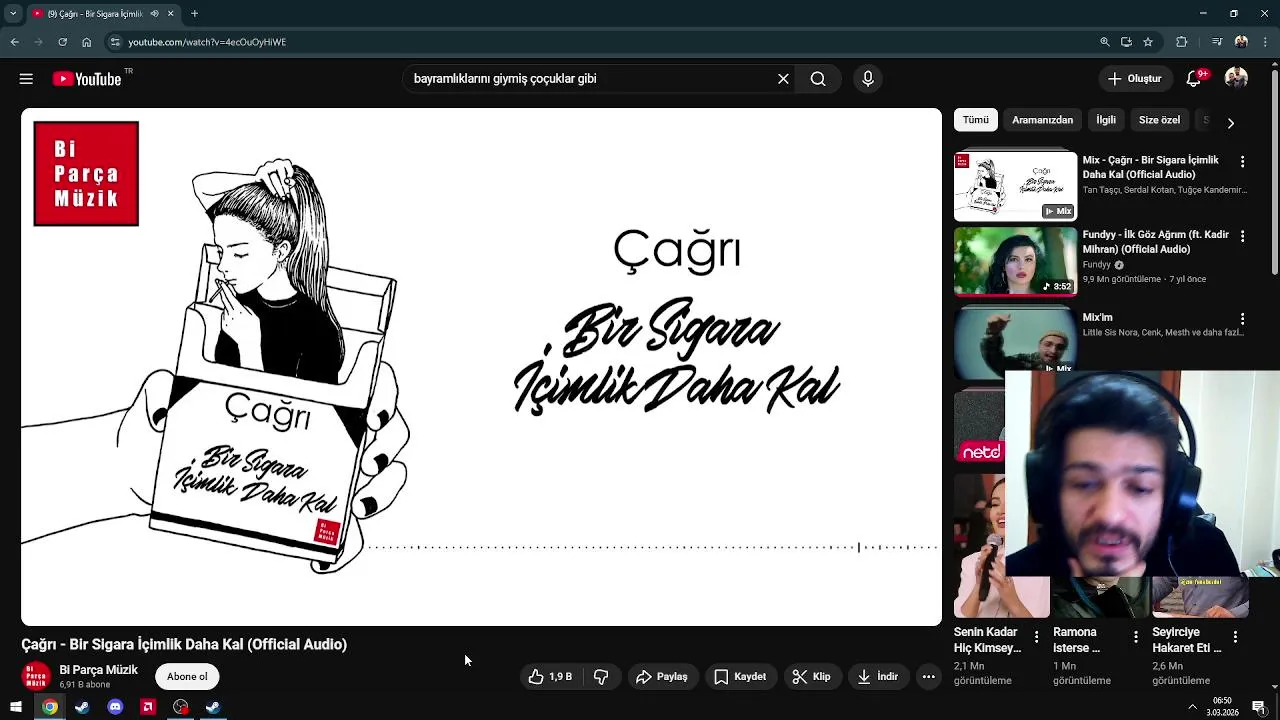Open options for Seyirciye Hakaret Eti... short
Viewport: 1280px width, 720px height.
pos(1235,637)
